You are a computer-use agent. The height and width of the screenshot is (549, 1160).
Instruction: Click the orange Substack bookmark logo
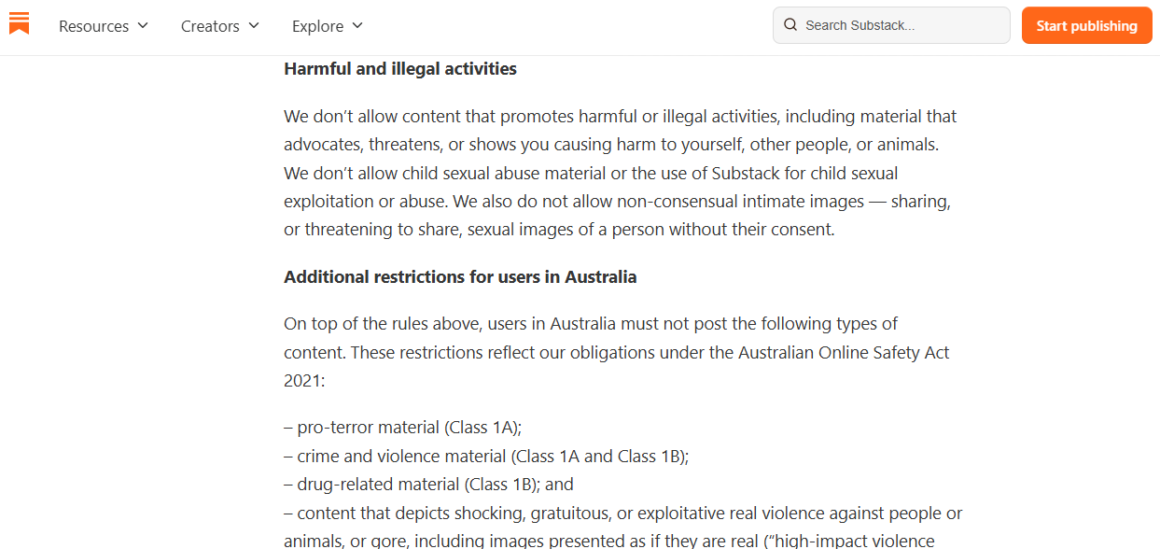pyautogui.click(x=19, y=23)
